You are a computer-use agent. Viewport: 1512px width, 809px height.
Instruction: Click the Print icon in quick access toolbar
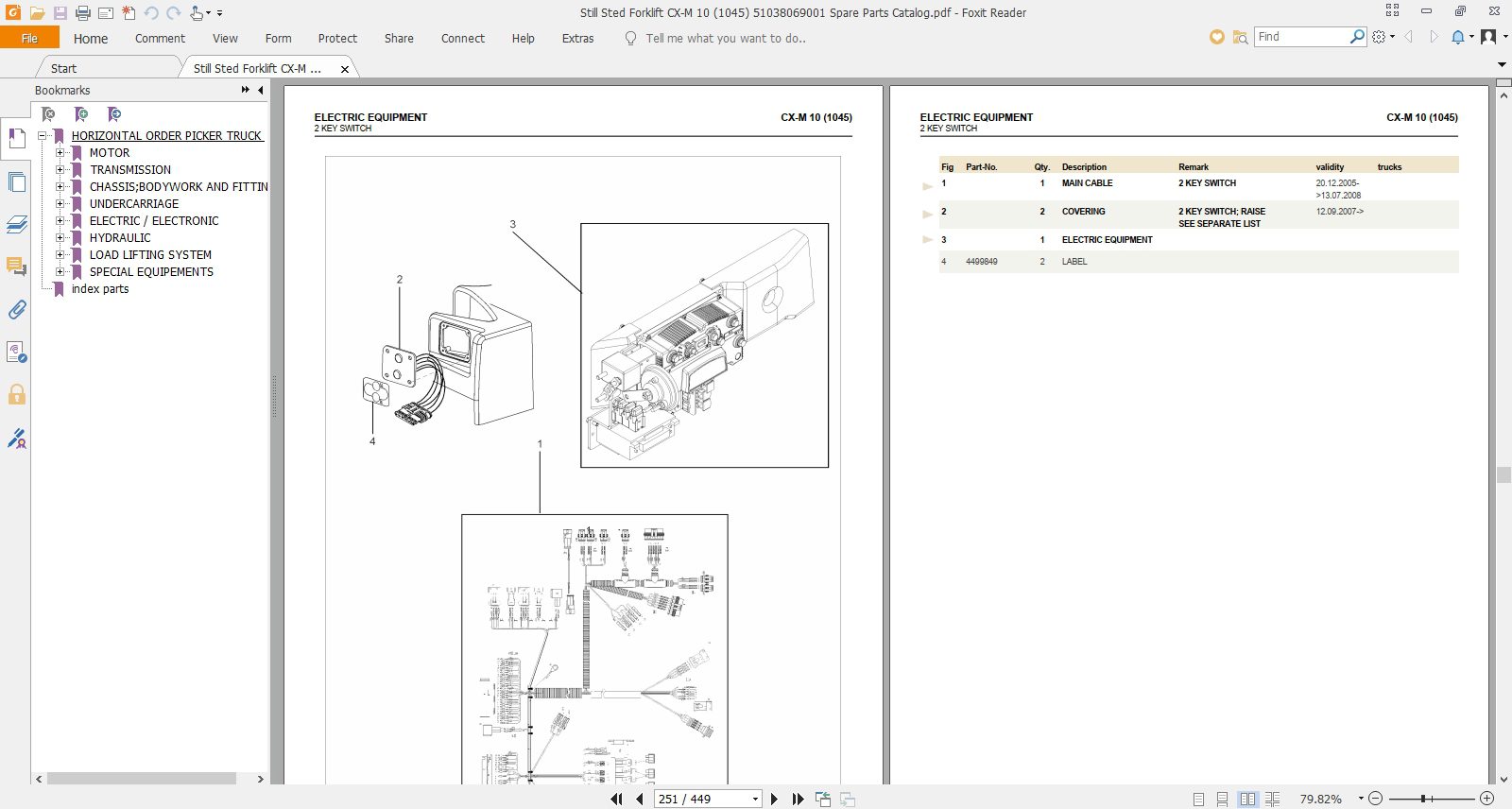tap(83, 13)
